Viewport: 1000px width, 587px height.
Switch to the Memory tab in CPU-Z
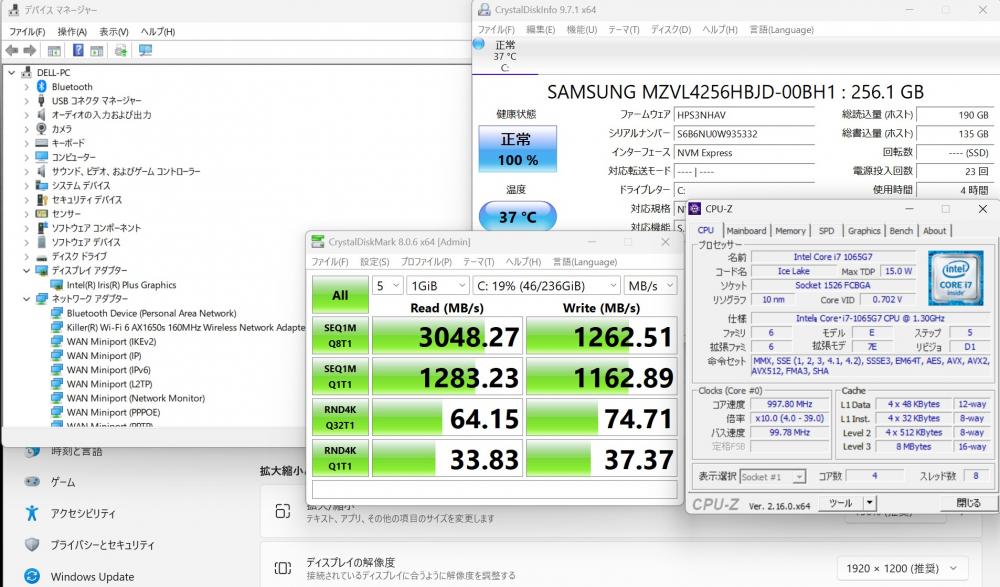coord(790,230)
